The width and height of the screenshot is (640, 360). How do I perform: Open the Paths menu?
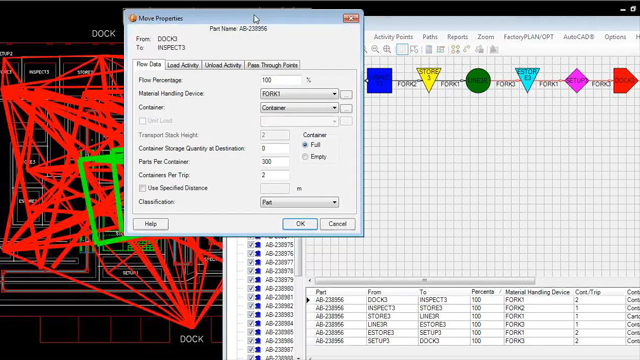point(430,37)
